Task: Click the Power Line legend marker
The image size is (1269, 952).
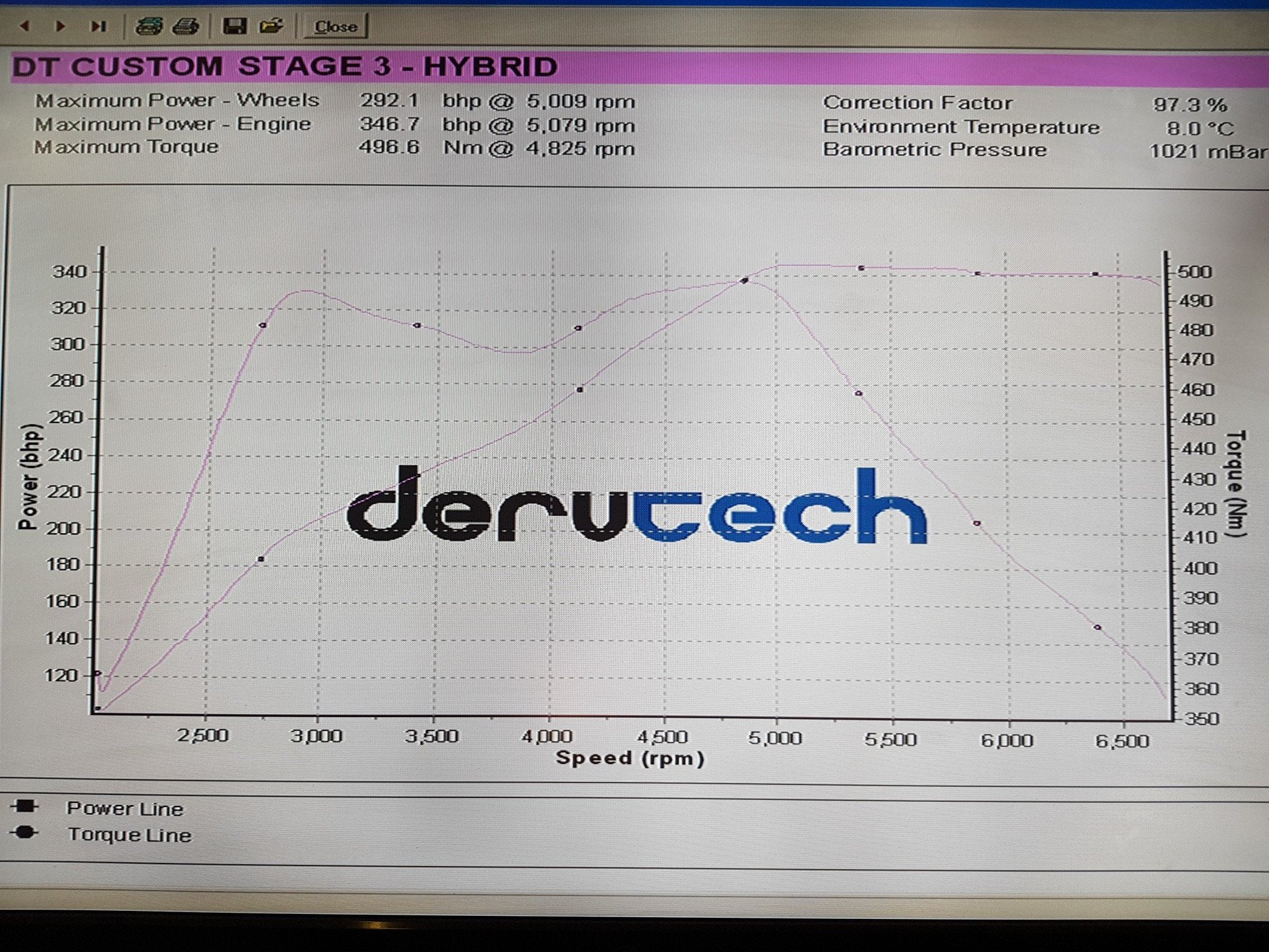Action: pyautogui.click(x=25, y=807)
